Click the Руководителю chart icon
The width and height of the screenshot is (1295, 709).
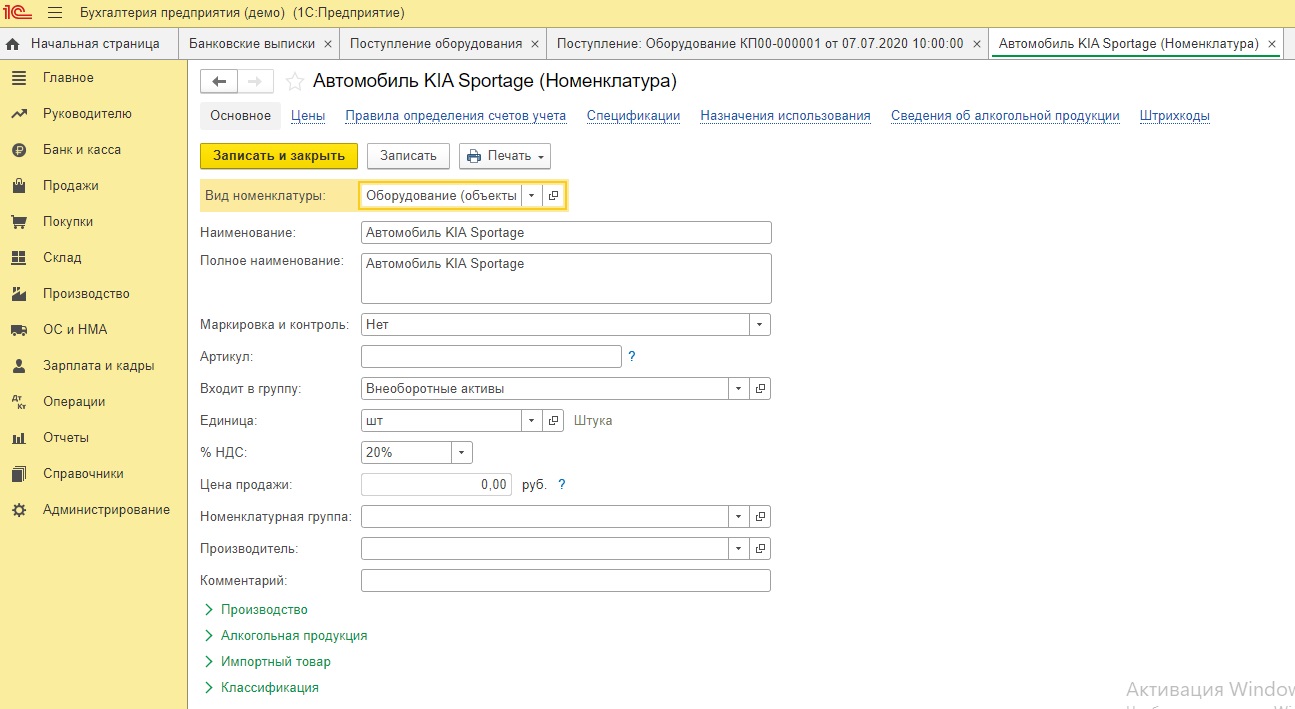[18, 114]
